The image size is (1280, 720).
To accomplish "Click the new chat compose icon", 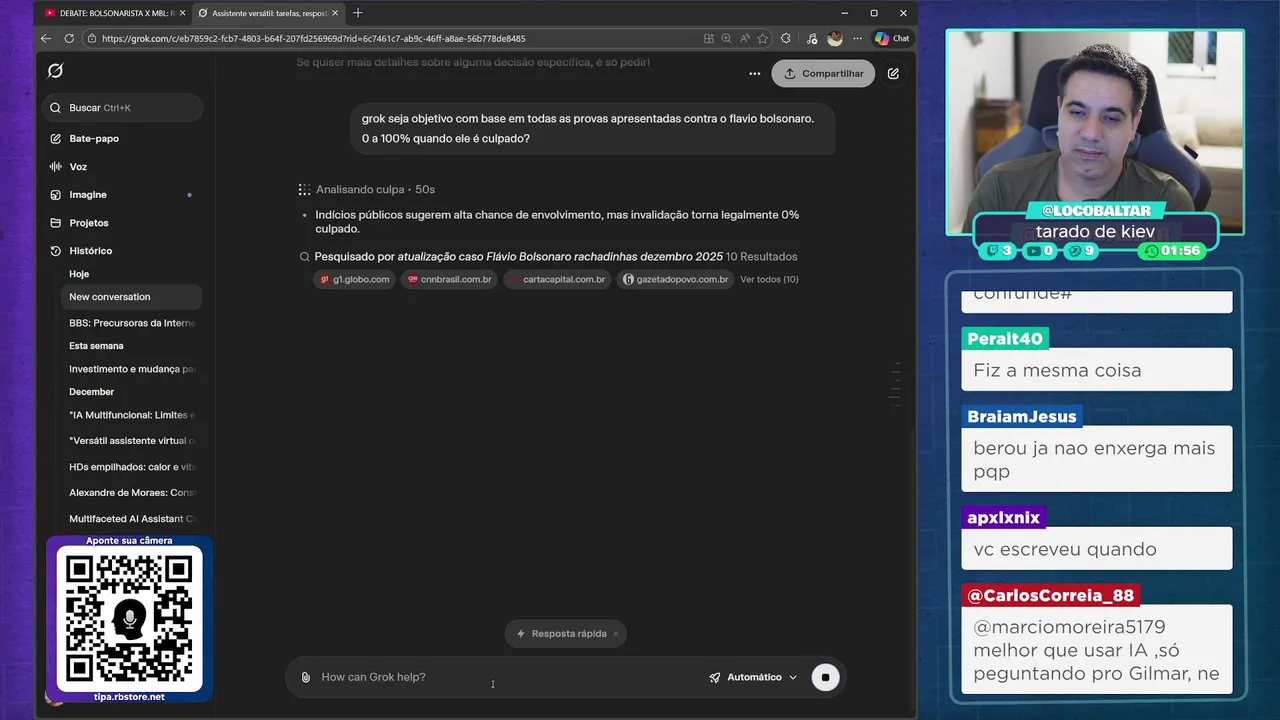I will point(893,74).
